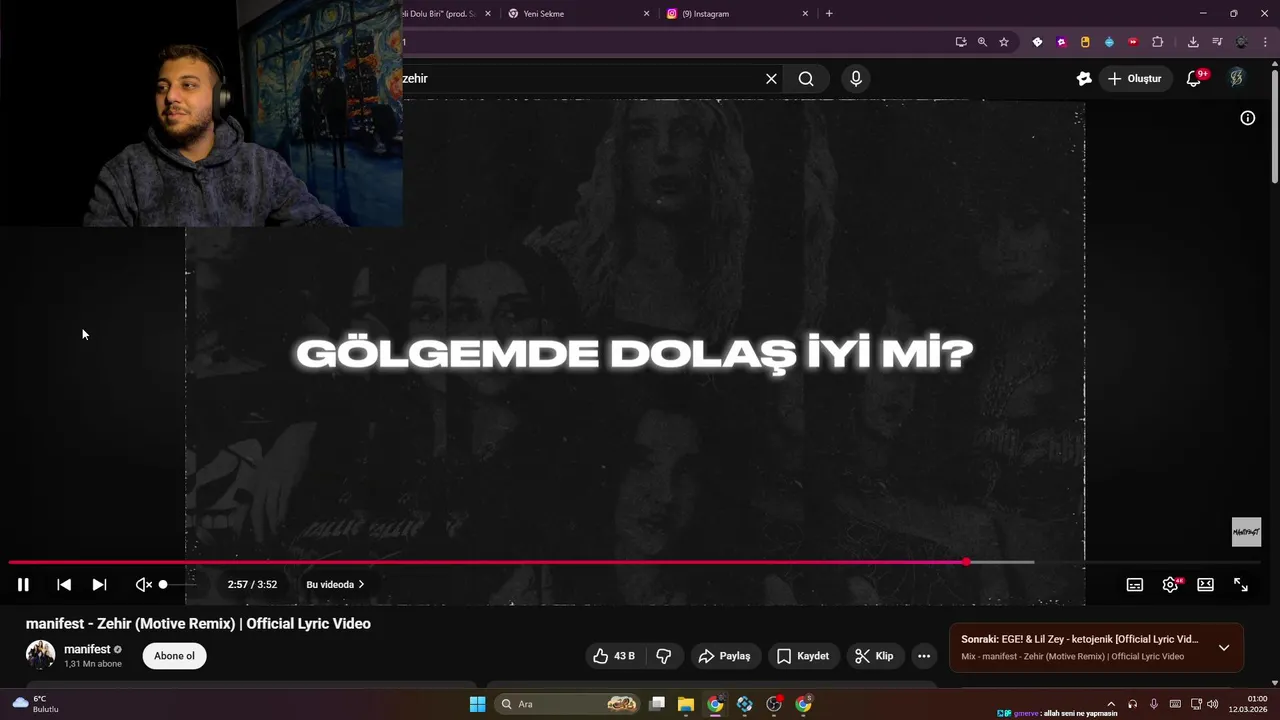Open the Chrome extensions puzzle menu

(x=1158, y=42)
